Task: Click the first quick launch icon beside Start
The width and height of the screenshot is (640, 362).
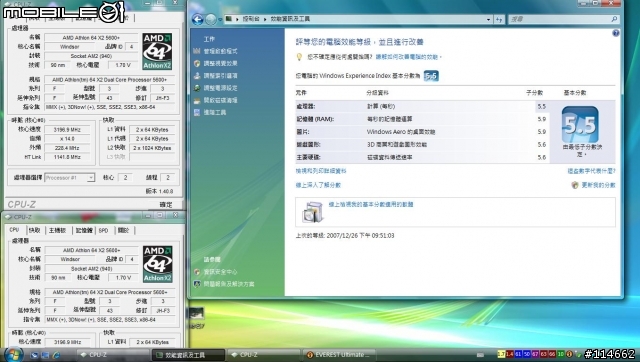Action: [34, 355]
